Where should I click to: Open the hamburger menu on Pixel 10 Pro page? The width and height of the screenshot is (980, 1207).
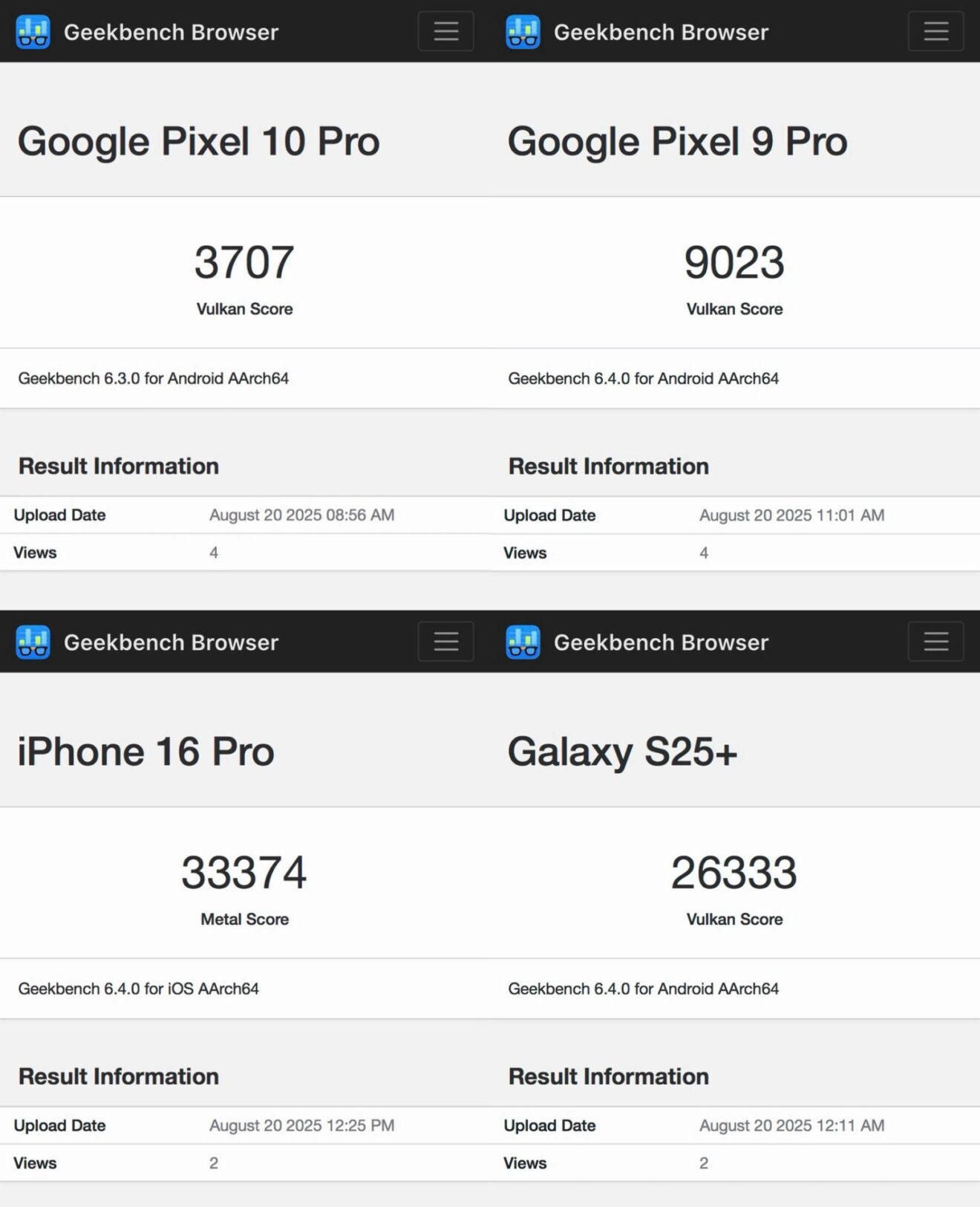point(445,31)
